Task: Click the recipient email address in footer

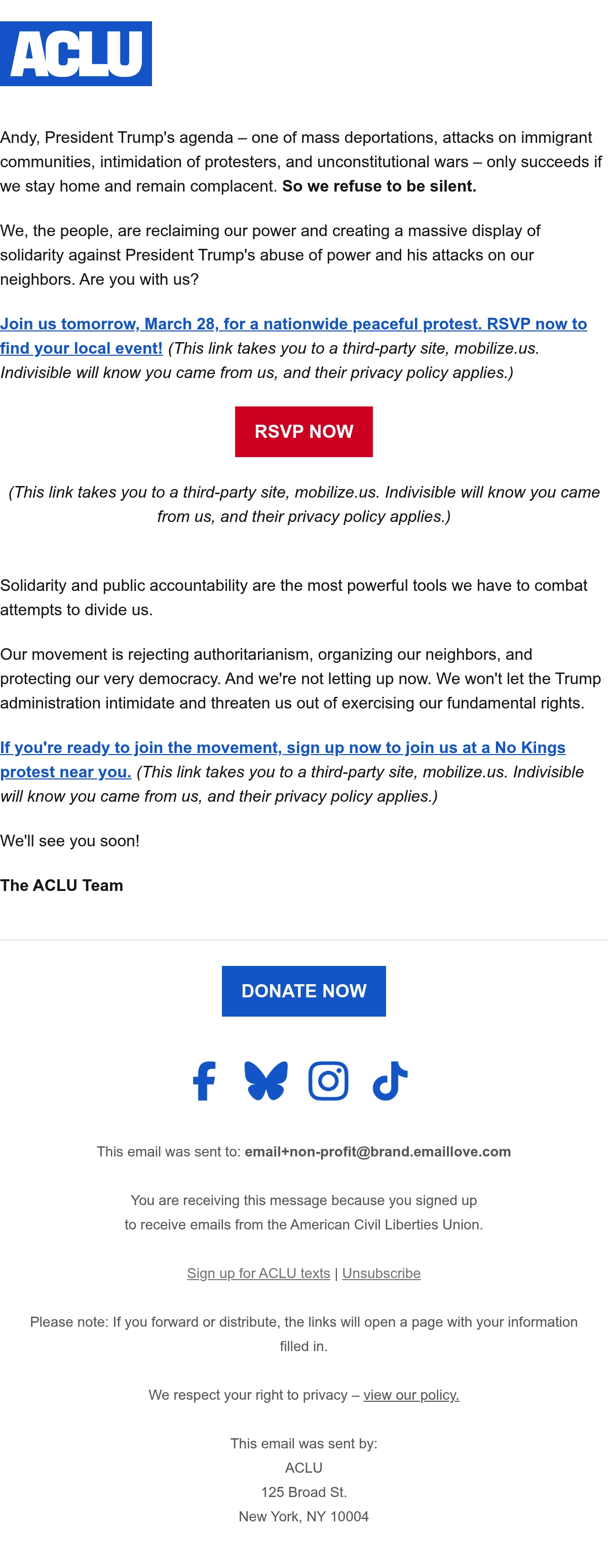Action: [x=378, y=1151]
